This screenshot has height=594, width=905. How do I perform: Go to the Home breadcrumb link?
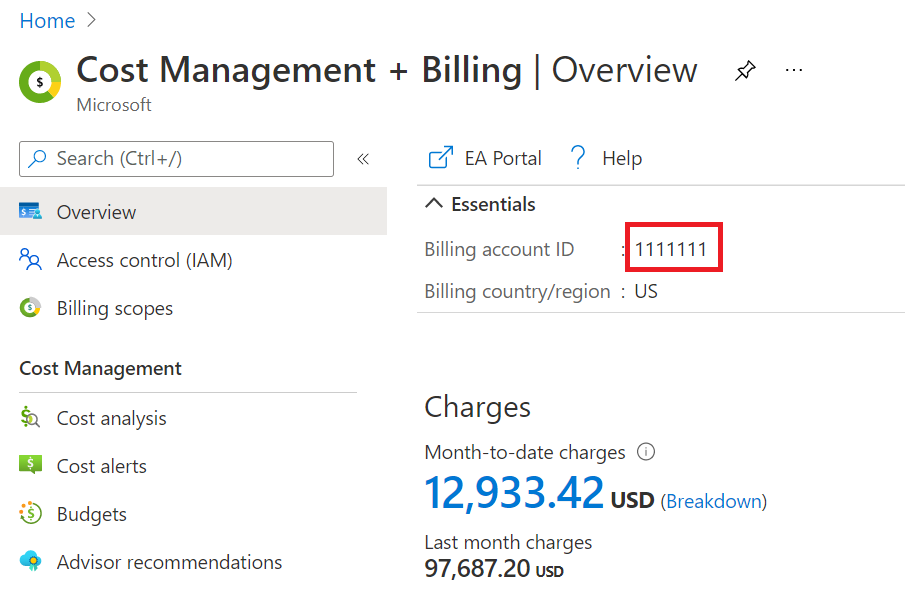(x=47, y=21)
